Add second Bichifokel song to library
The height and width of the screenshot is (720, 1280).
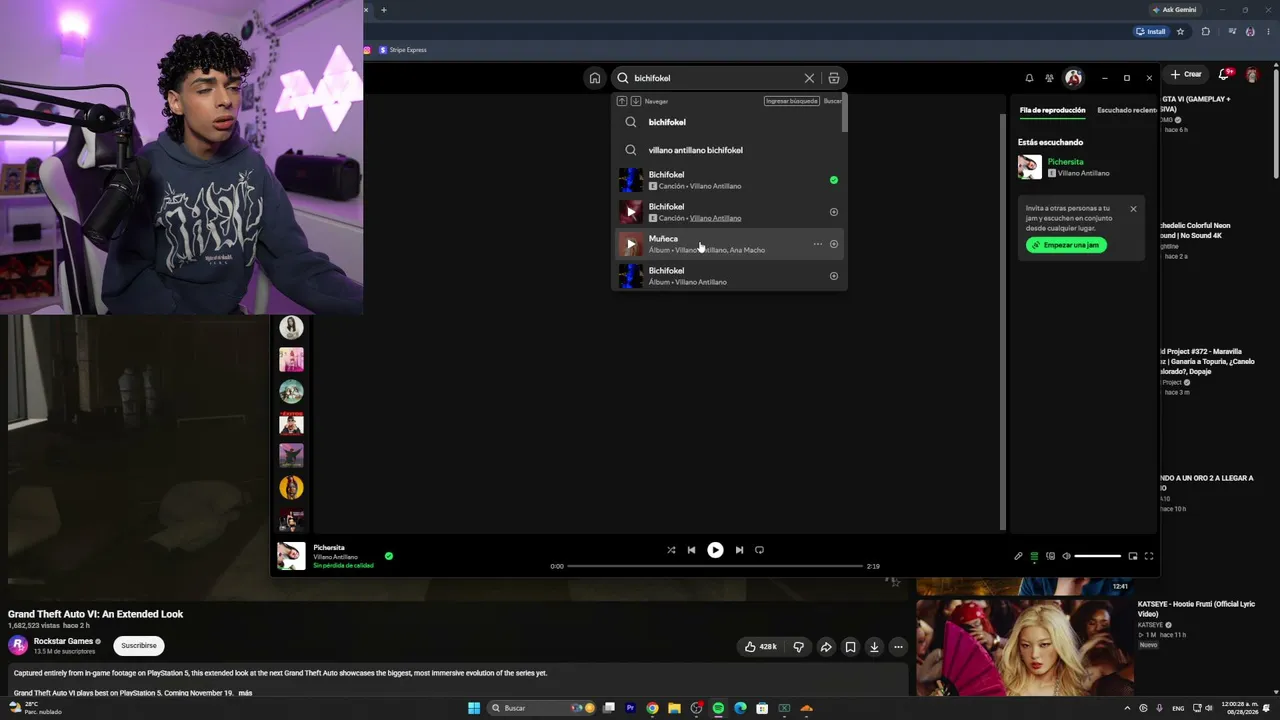click(x=834, y=212)
